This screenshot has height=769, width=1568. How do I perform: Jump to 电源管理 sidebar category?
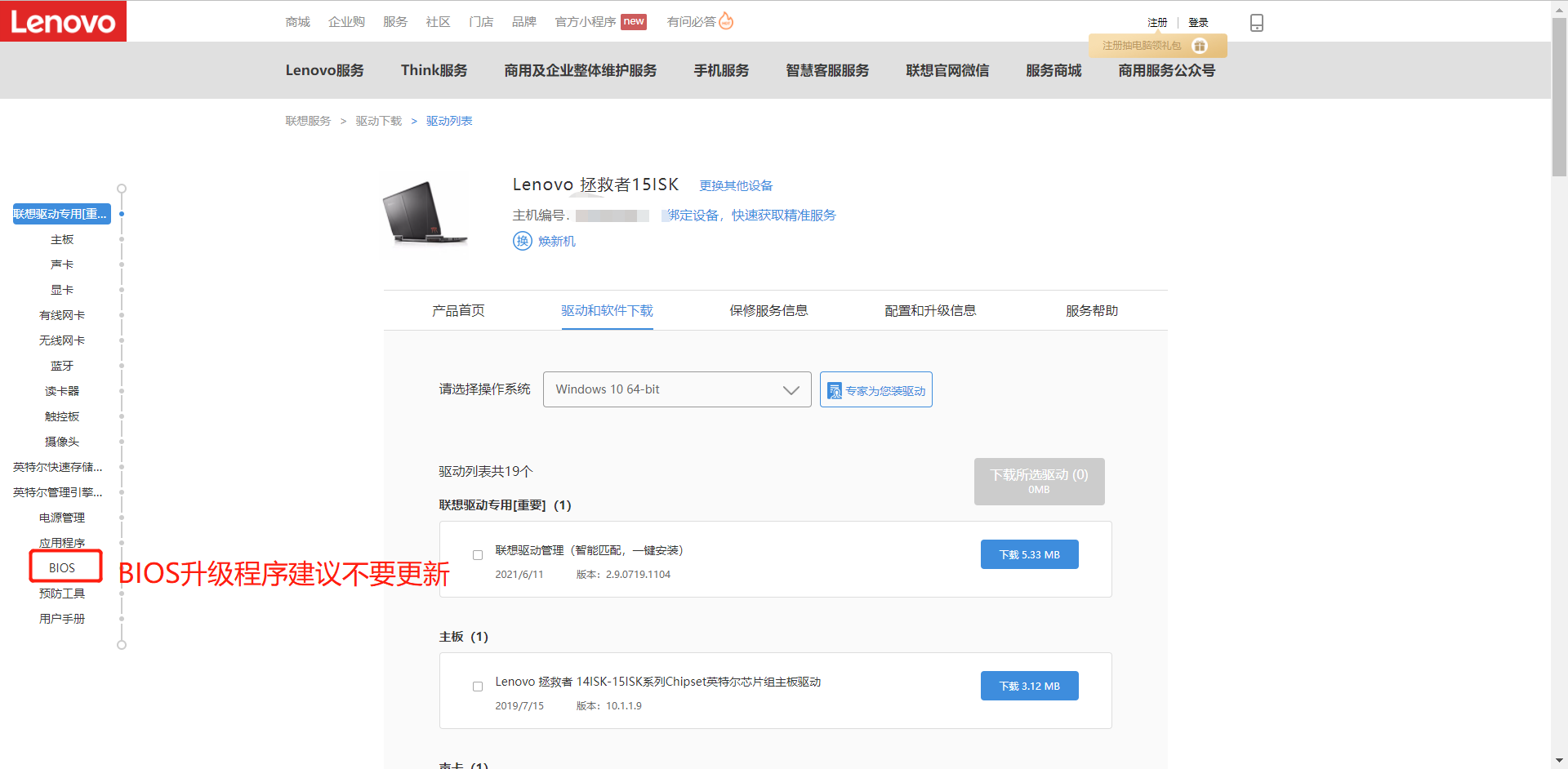tap(62, 518)
